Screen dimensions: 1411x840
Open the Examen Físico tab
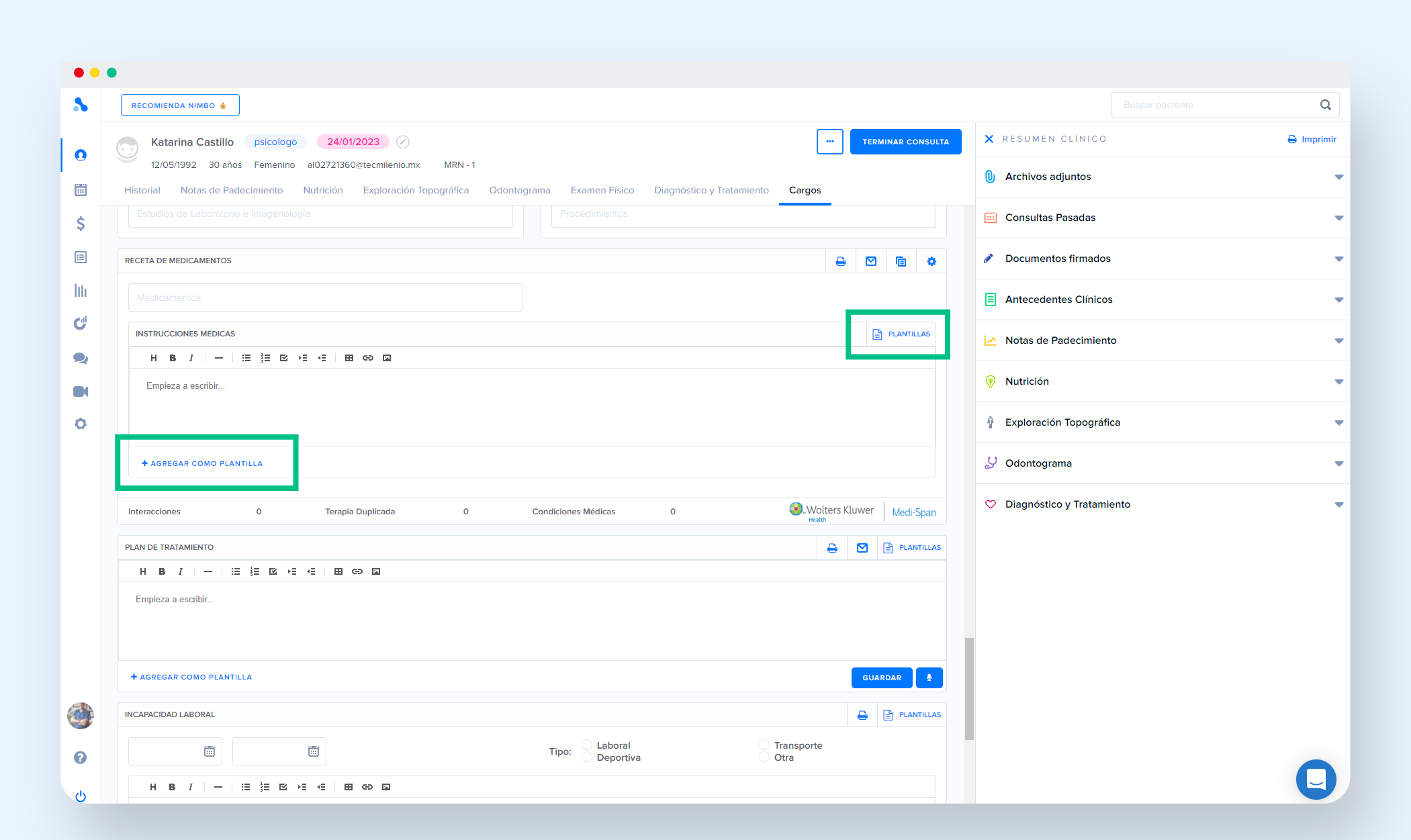tap(602, 190)
